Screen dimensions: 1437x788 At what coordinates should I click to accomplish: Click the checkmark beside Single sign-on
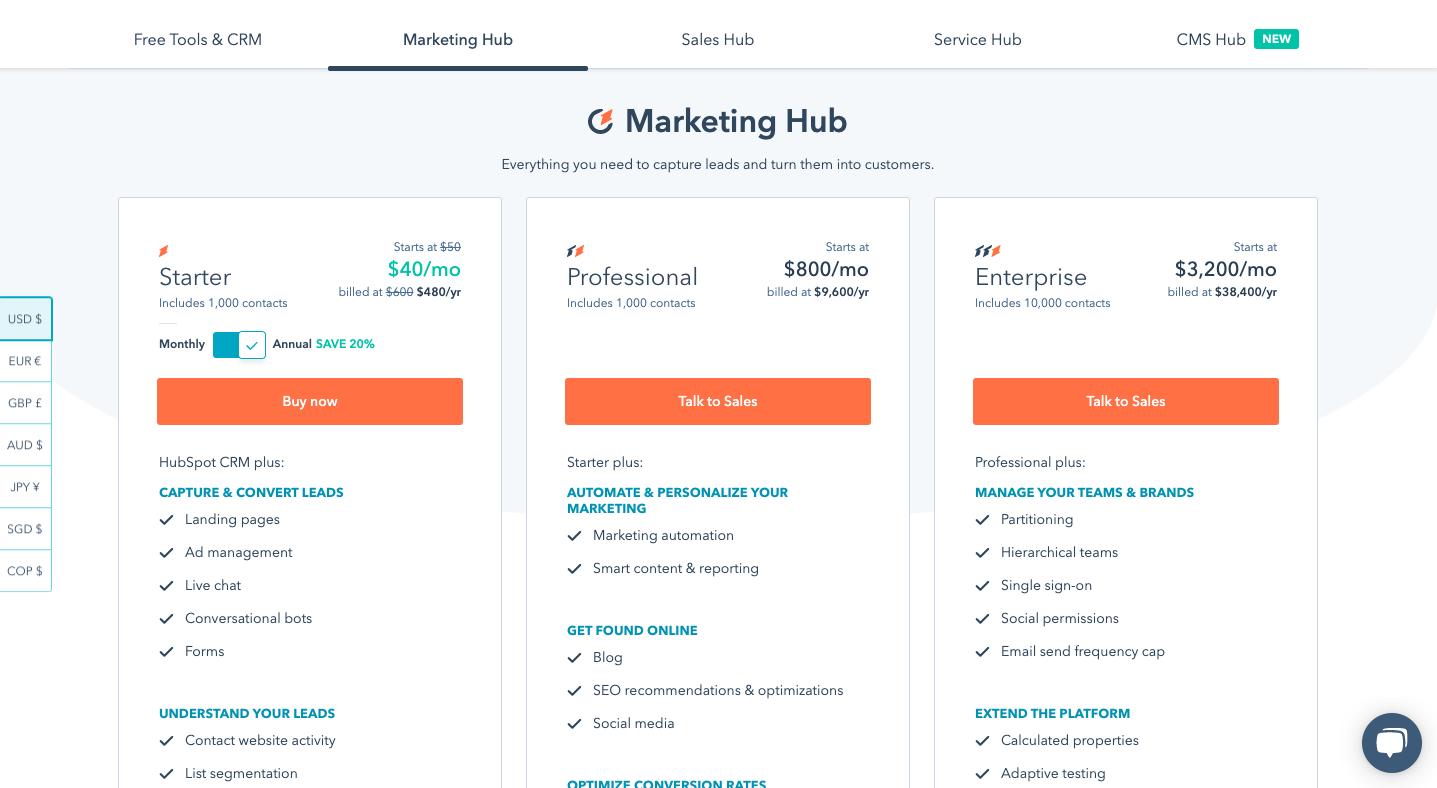(983, 586)
